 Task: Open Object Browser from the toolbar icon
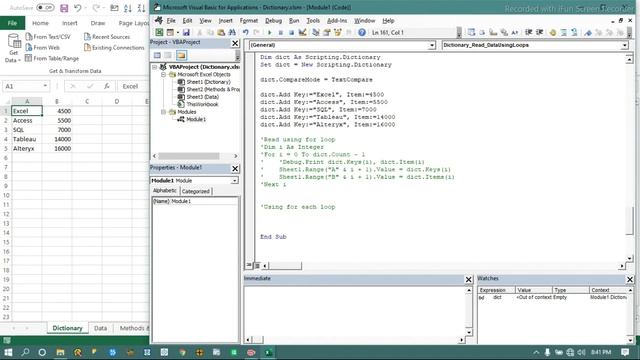pos(338,33)
